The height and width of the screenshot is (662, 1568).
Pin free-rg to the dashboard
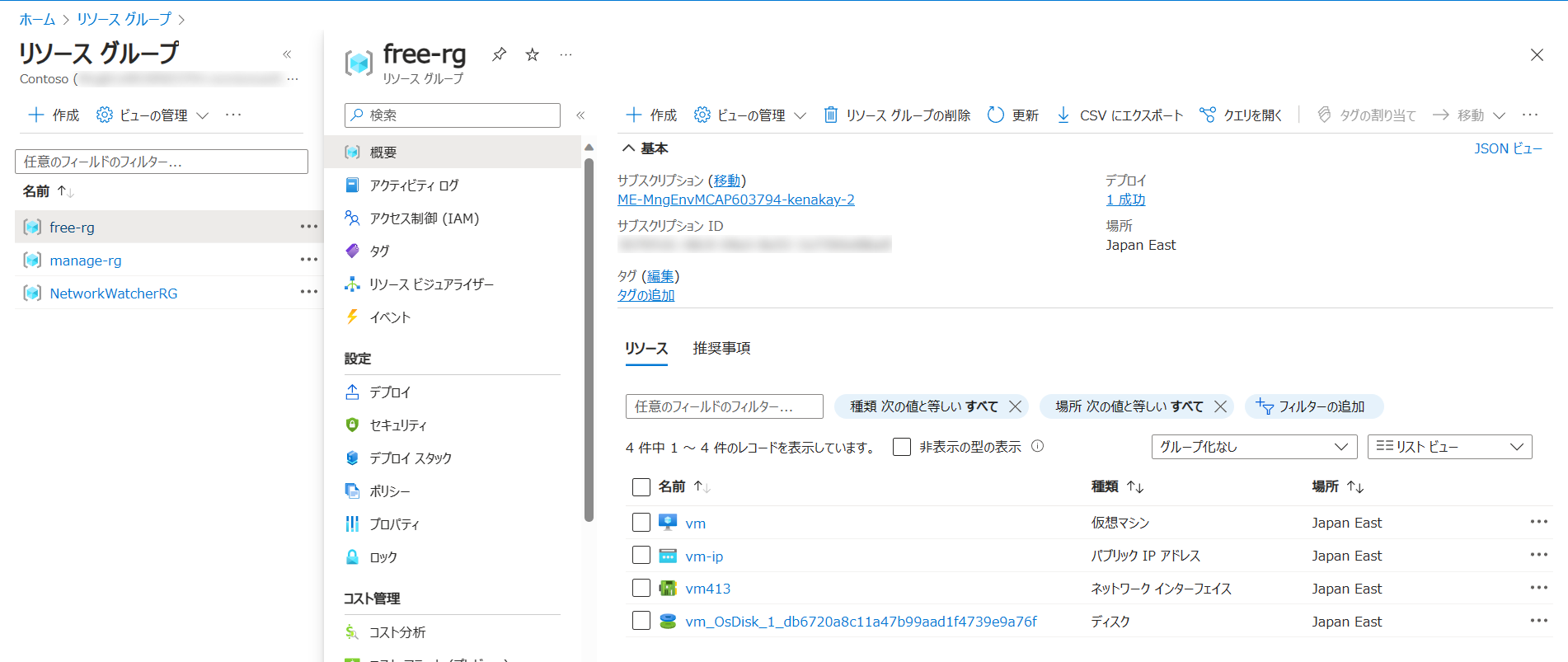(x=499, y=54)
